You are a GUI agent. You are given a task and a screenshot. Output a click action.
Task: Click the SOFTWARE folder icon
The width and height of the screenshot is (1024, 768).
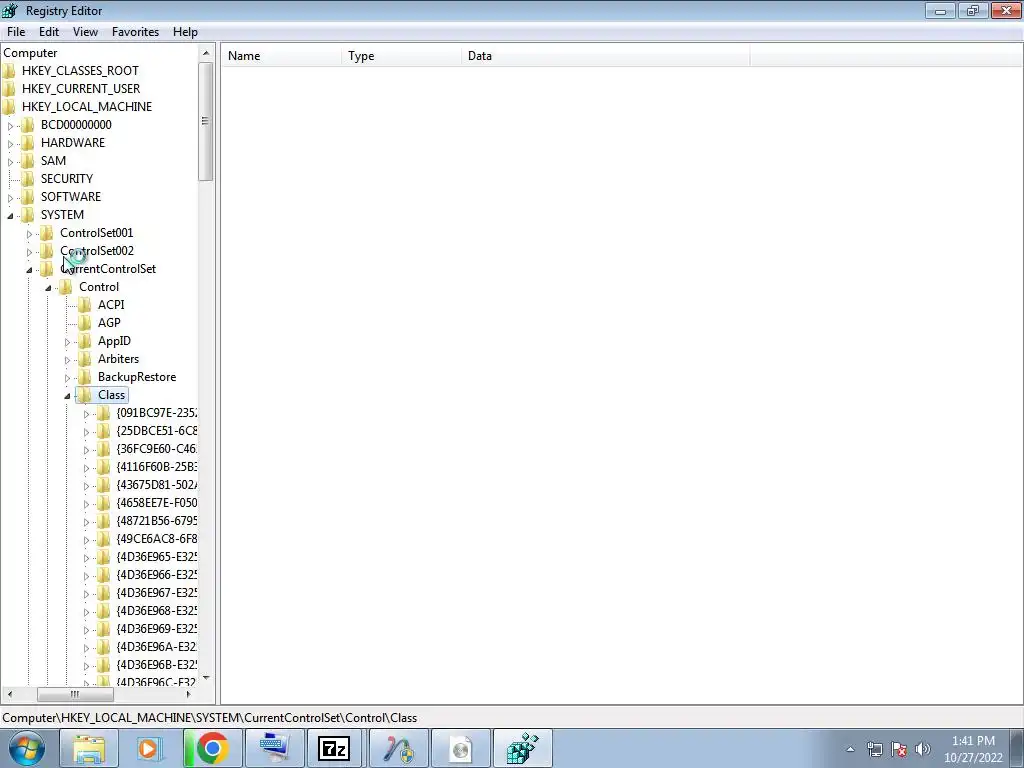pyautogui.click(x=27, y=197)
